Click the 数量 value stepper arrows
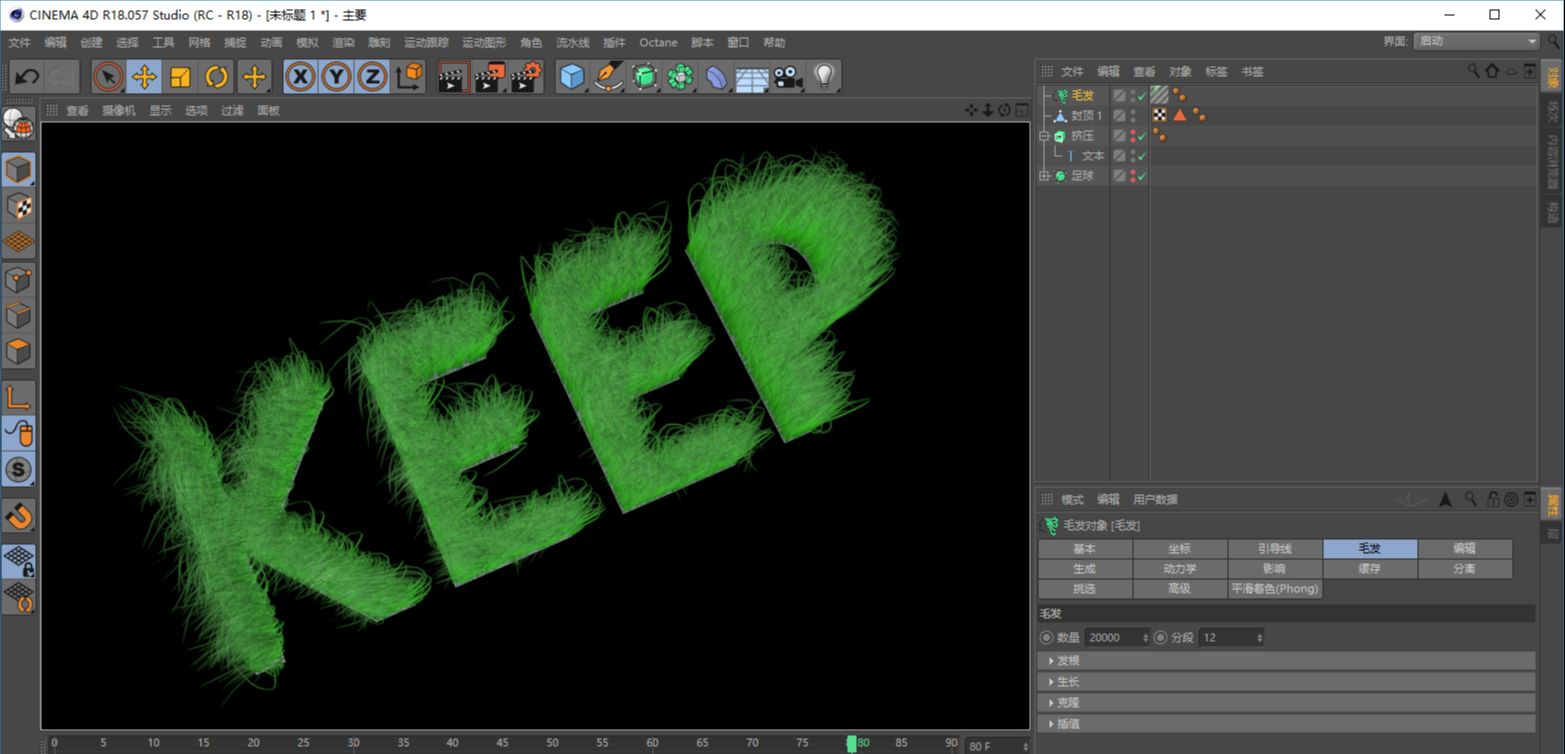1565x754 pixels. (x=1146, y=637)
